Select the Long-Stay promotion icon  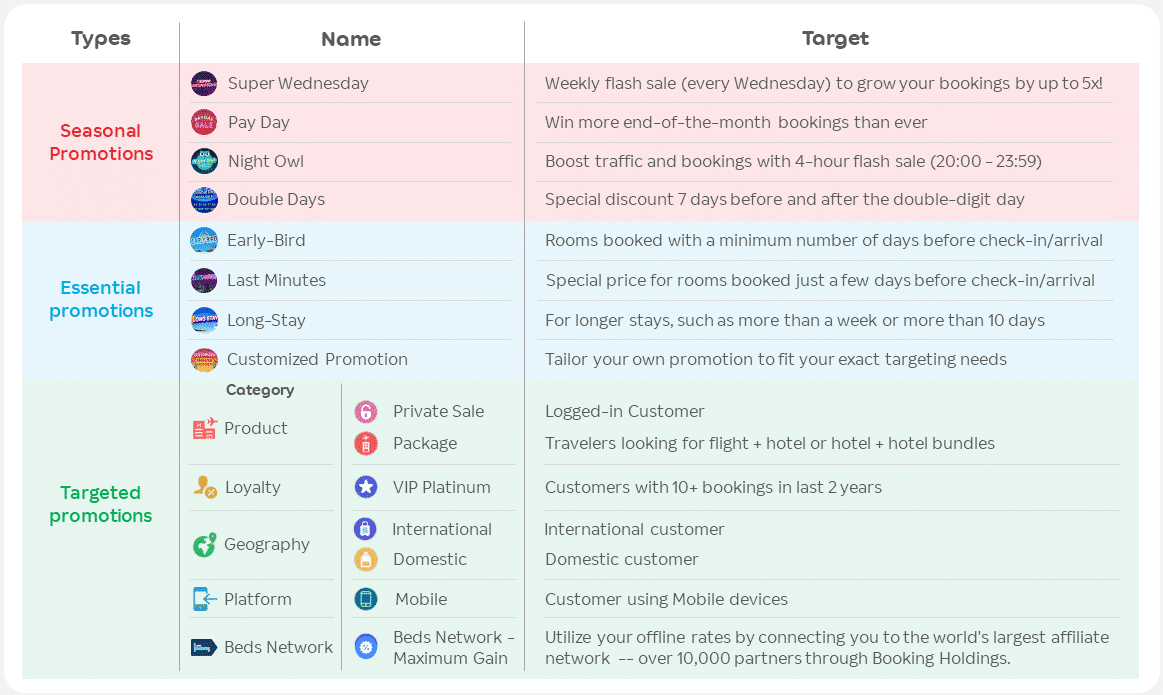coord(204,320)
